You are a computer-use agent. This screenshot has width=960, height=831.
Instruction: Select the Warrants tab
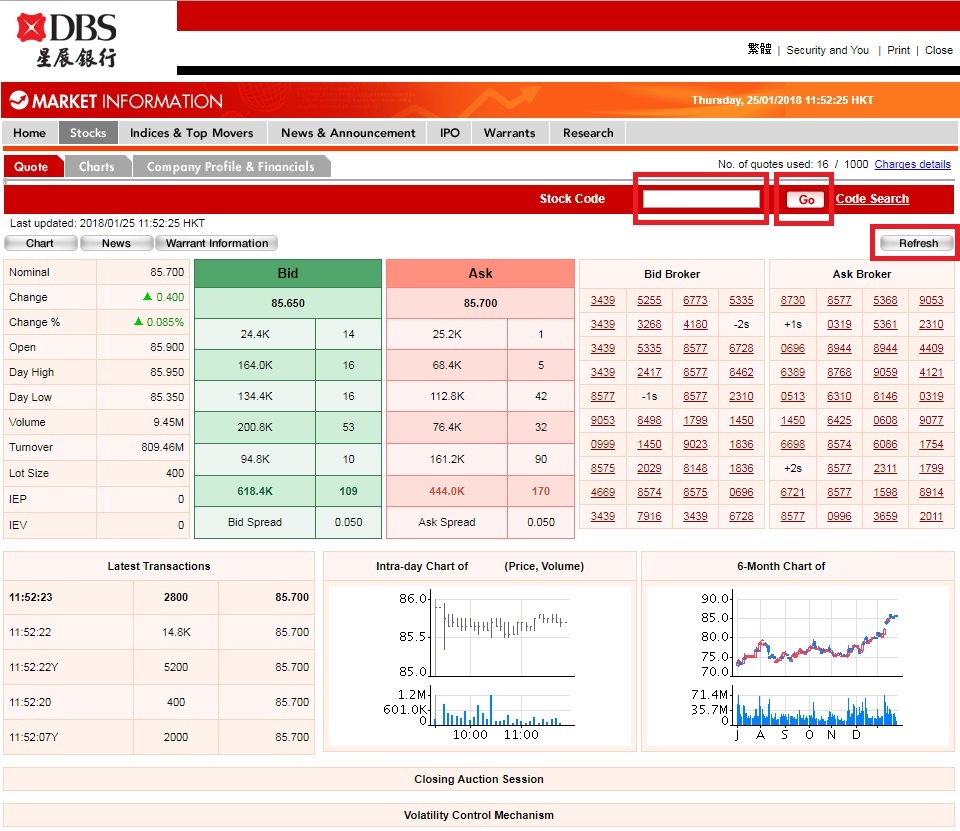coord(509,133)
